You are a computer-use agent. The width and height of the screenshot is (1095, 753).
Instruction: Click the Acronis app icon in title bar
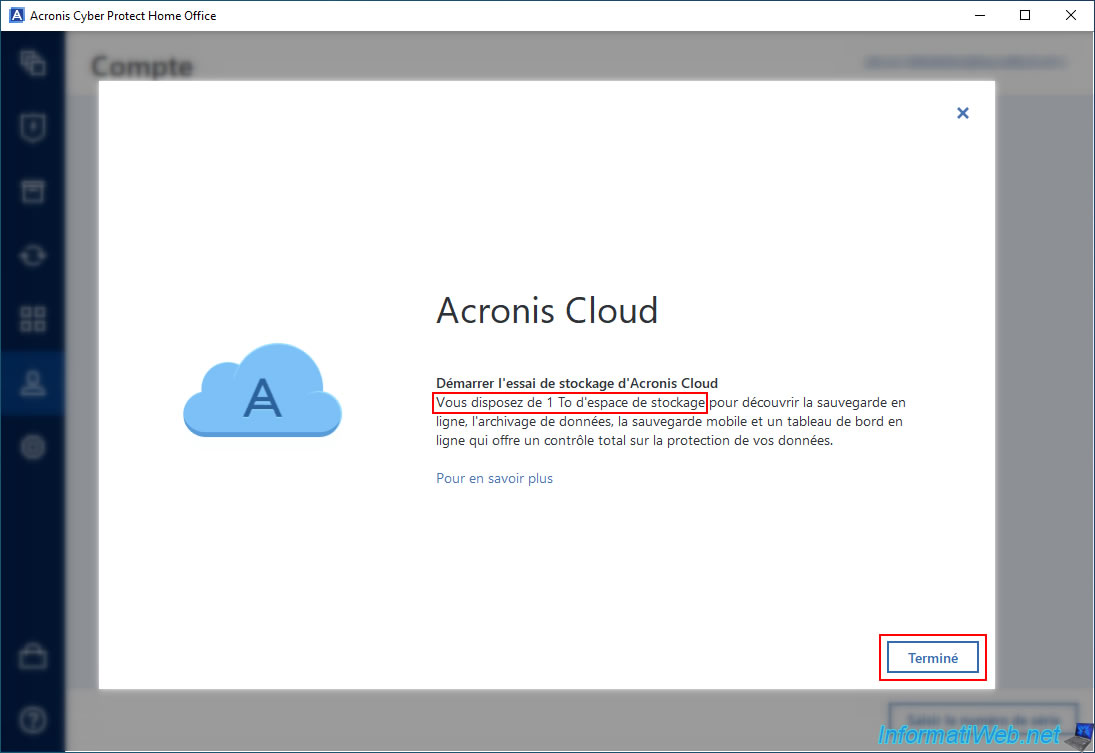pos(17,15)
